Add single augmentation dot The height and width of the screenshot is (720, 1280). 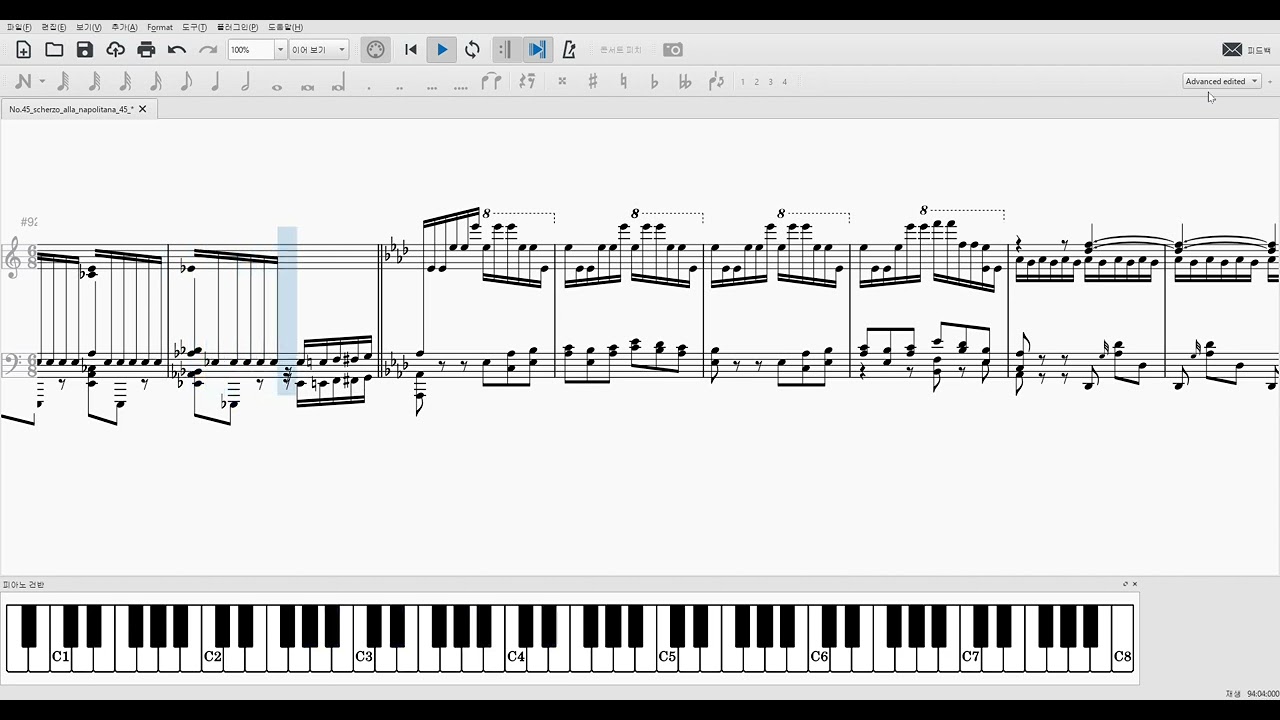point(369,87)
